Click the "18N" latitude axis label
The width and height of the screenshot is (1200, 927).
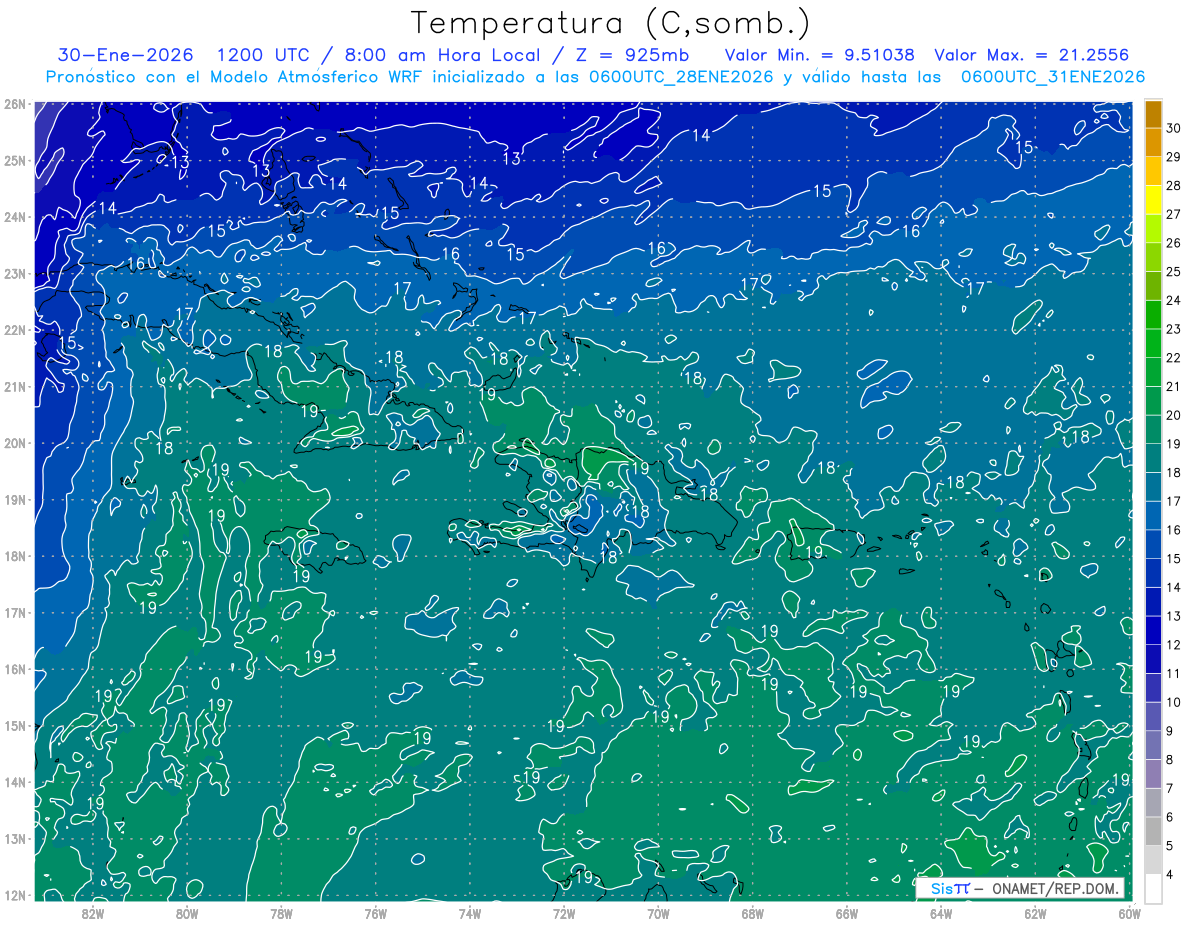pos(15,556)
